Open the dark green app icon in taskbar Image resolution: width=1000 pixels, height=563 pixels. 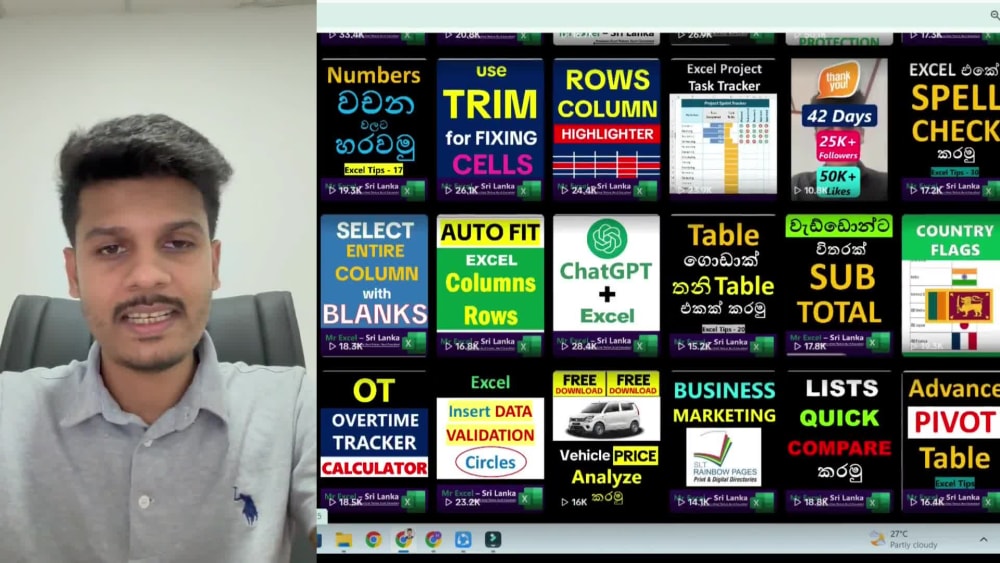[492, 540]
